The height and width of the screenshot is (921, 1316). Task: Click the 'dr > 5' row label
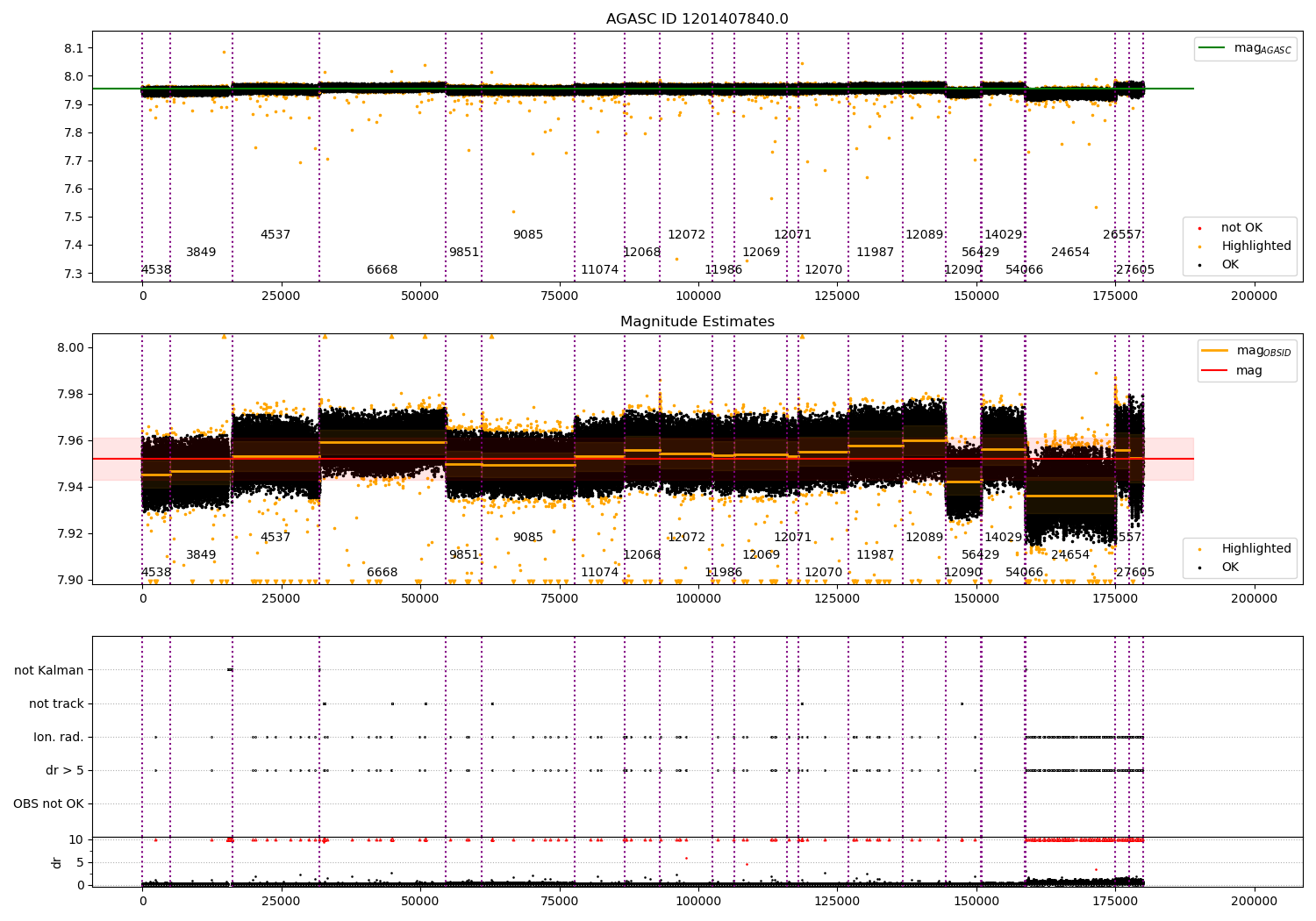tap(65, 770)
